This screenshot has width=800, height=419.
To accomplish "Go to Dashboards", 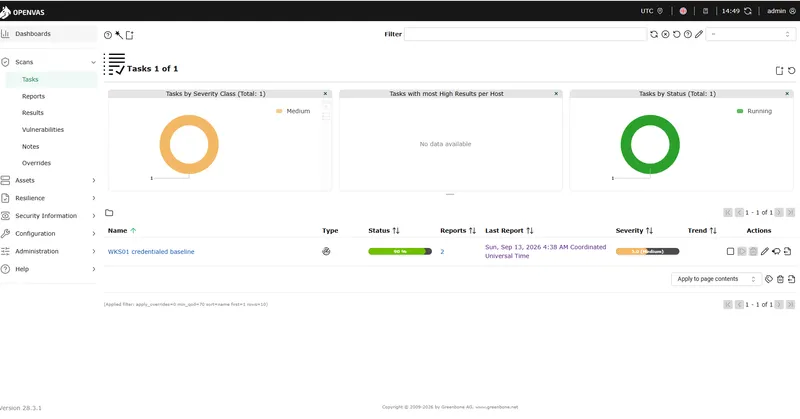I will tap(48, 34).
